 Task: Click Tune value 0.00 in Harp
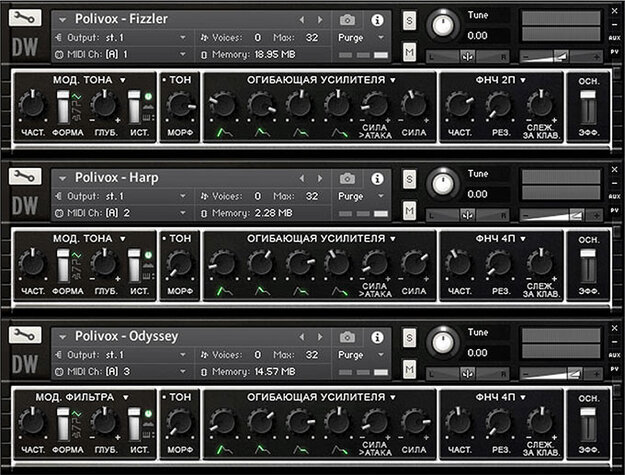(478, 194)
